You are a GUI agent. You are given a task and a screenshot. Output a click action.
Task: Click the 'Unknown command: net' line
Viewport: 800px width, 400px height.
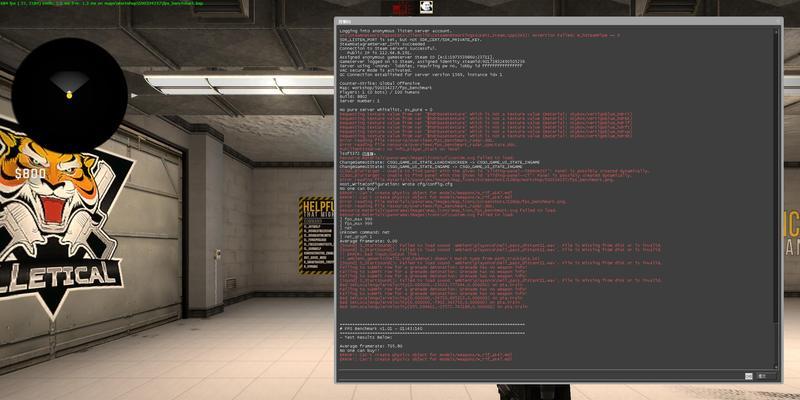(365, 233)
